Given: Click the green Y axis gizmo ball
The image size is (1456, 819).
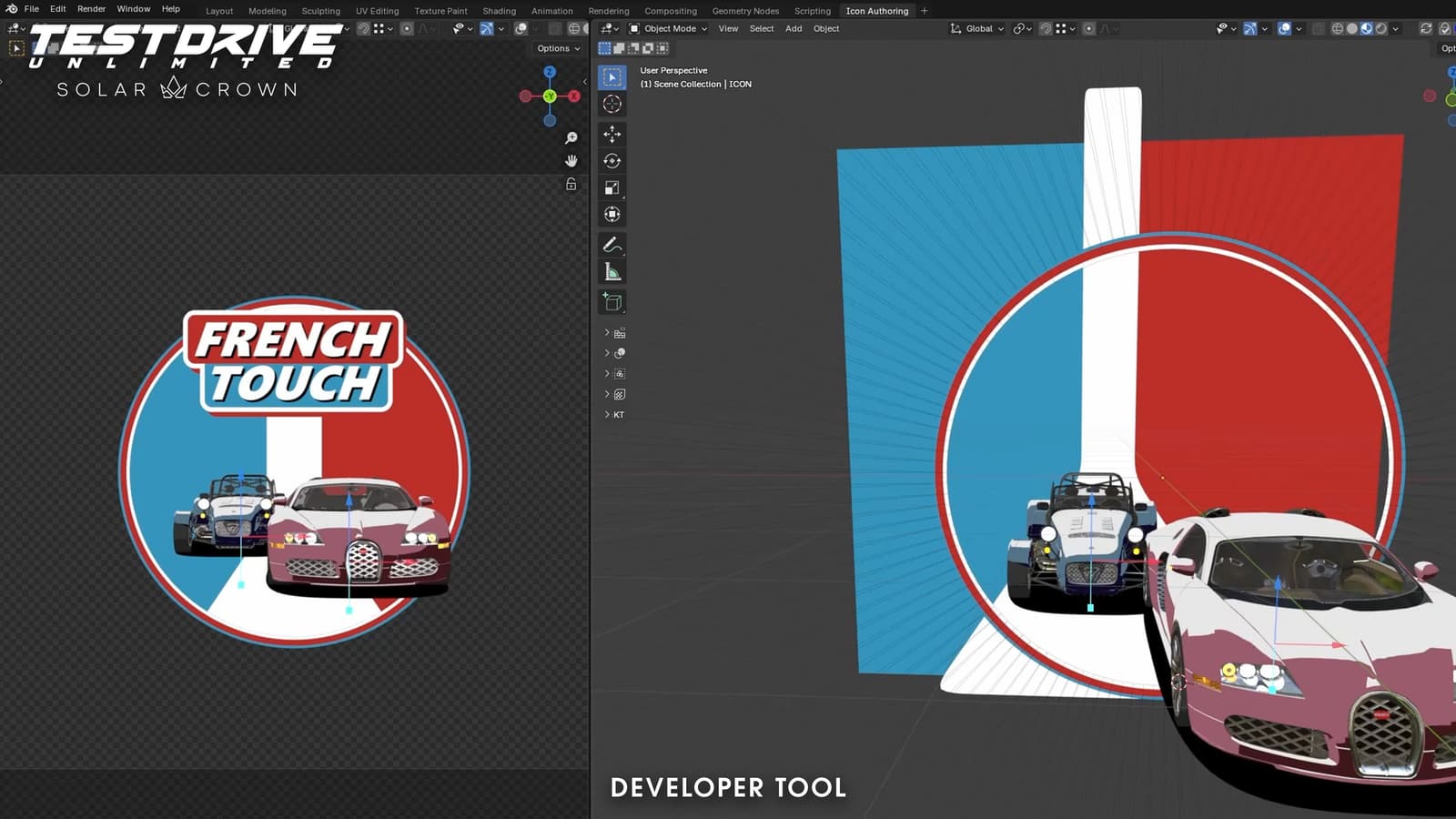Looking at the screenshot, I should tap(550, 96).
